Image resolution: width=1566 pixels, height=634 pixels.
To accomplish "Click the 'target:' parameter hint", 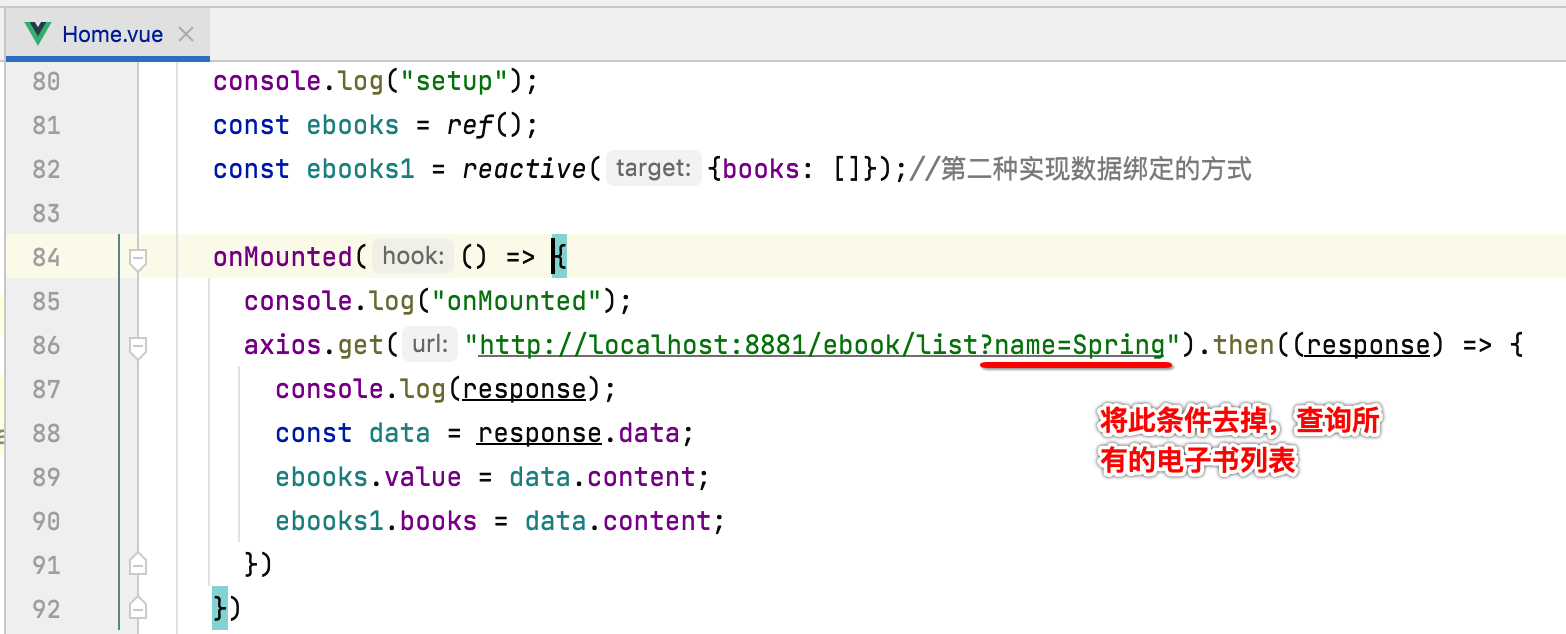I will (653, 169).
